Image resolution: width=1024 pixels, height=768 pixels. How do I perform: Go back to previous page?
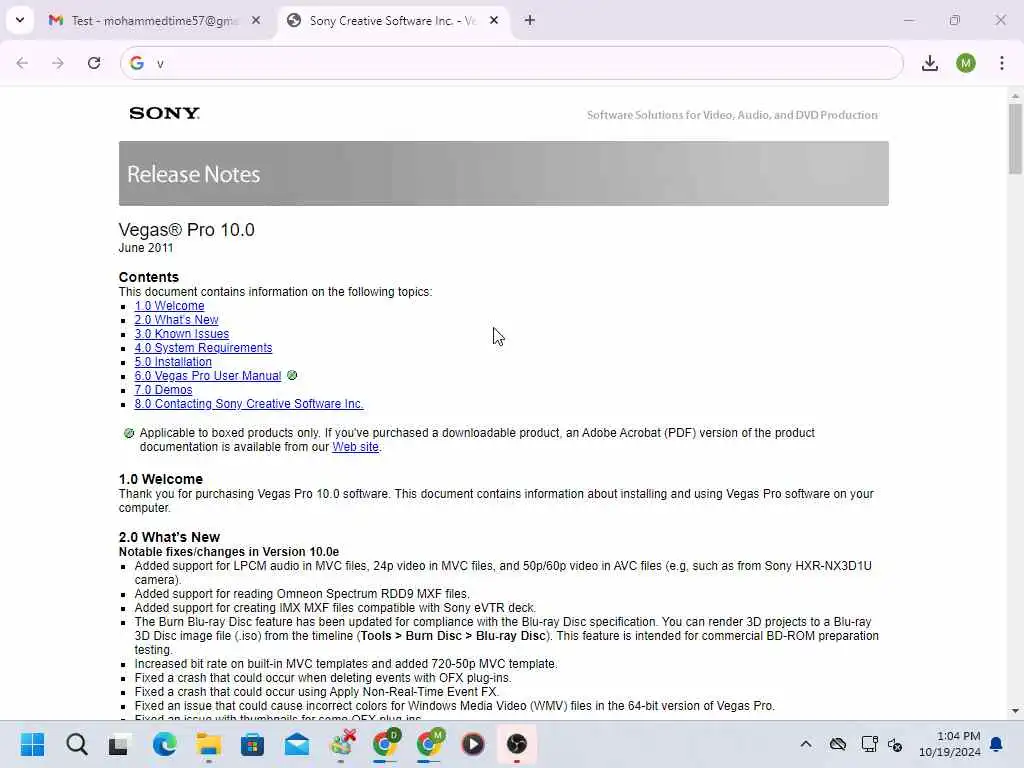22,63
